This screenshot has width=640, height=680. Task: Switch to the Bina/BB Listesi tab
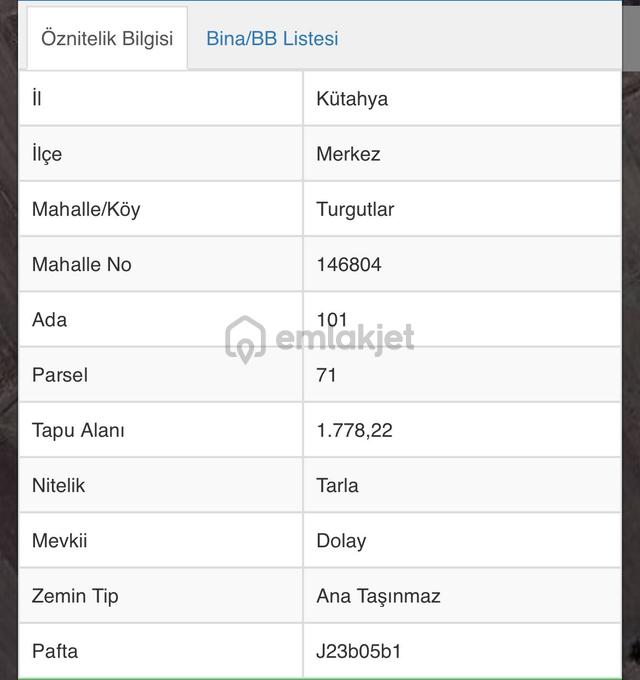272,39
